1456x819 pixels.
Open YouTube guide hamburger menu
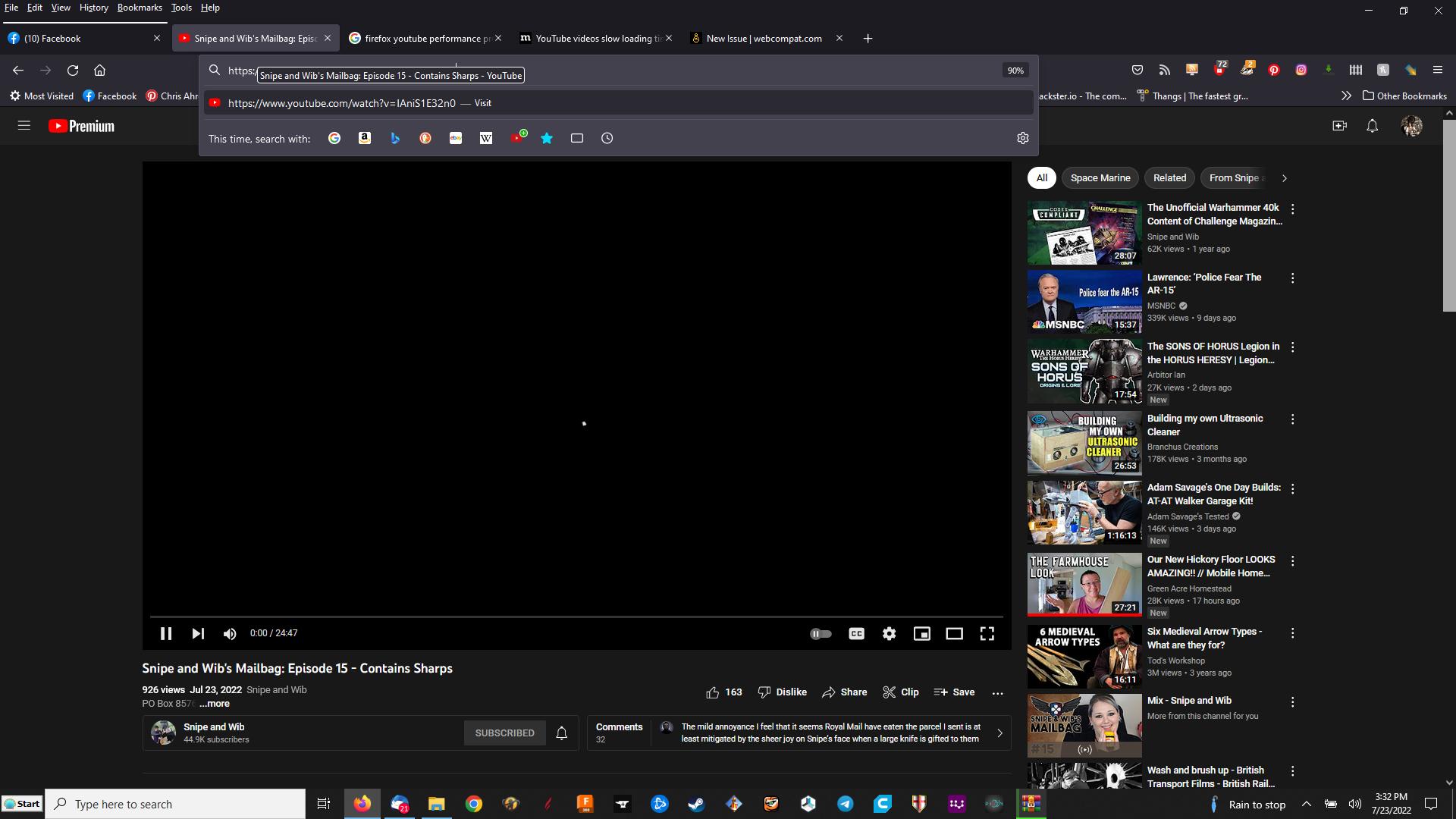pos(24,126)
